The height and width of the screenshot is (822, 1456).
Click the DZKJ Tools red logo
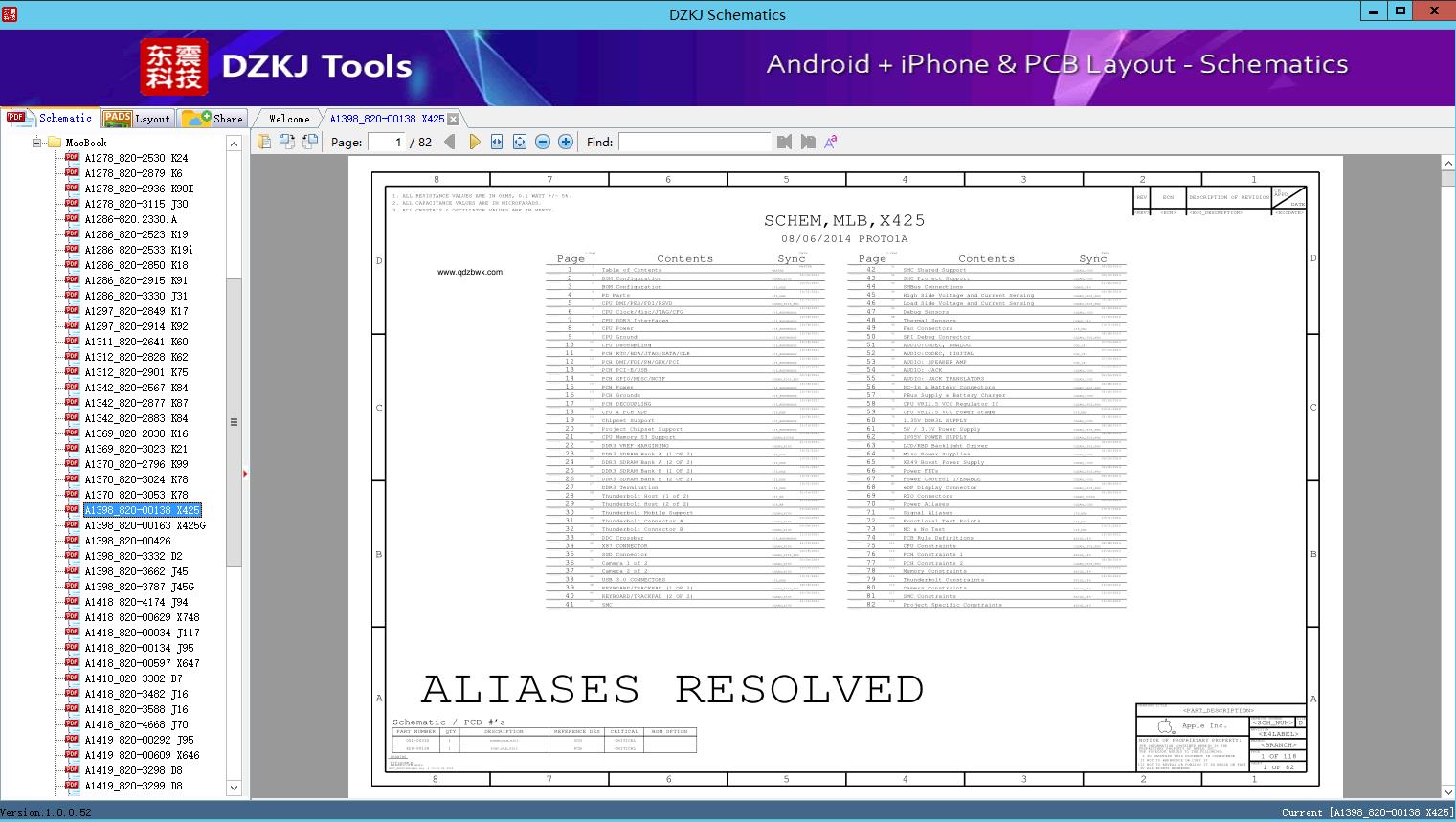pos(174,67)
